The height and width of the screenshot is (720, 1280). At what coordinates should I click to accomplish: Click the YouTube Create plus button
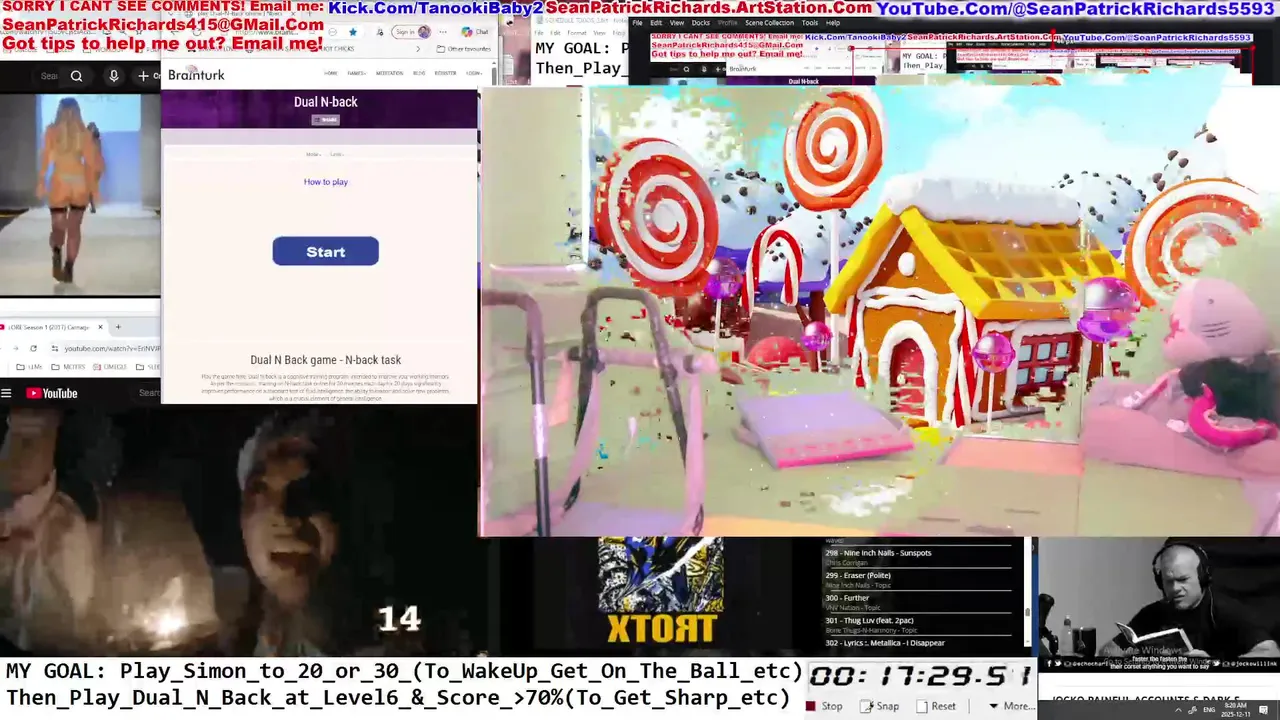pyautogui.click(x=143, y=76)
